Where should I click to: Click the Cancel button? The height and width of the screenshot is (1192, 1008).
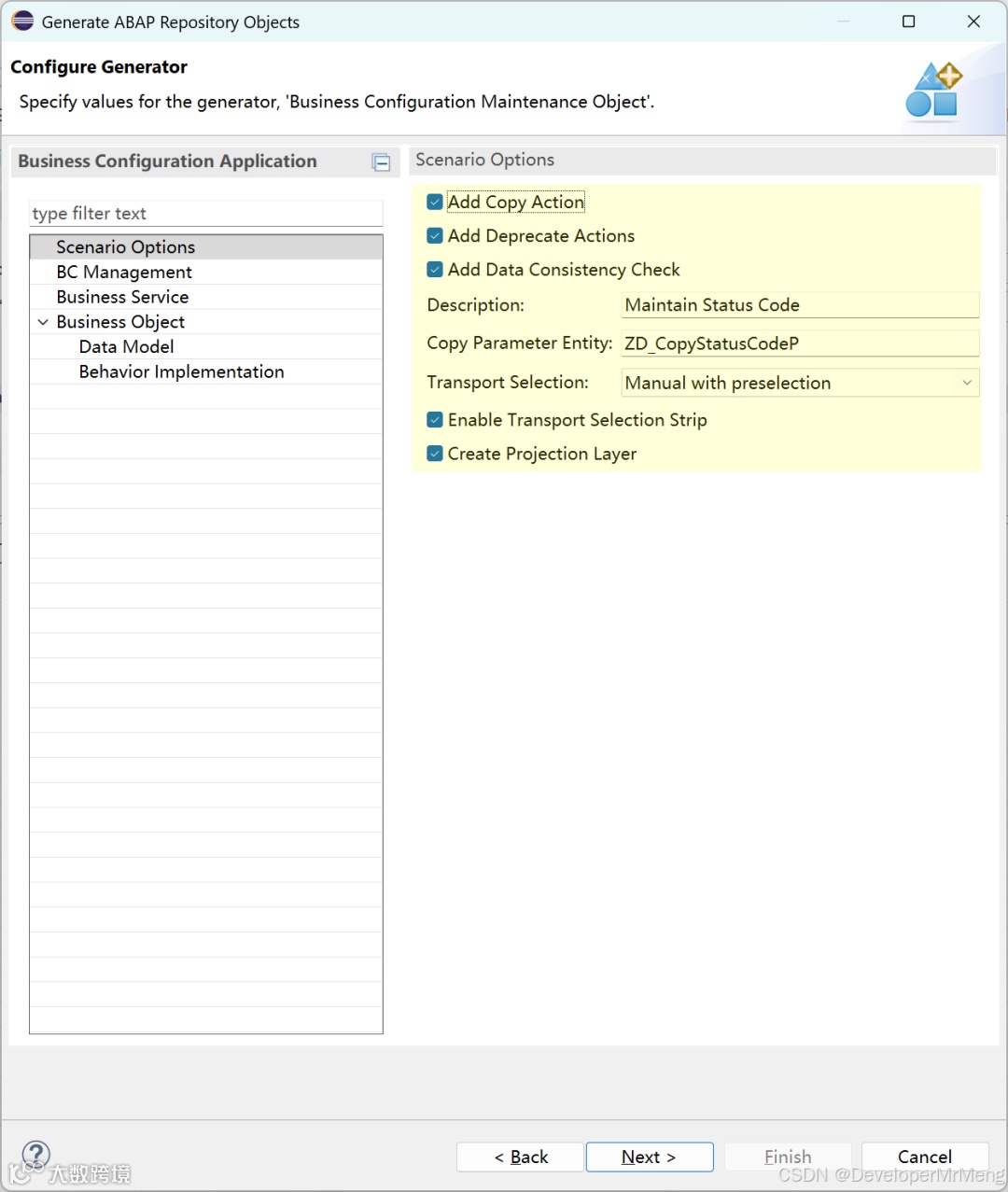pyautogui.click(x=925, y=1157)
